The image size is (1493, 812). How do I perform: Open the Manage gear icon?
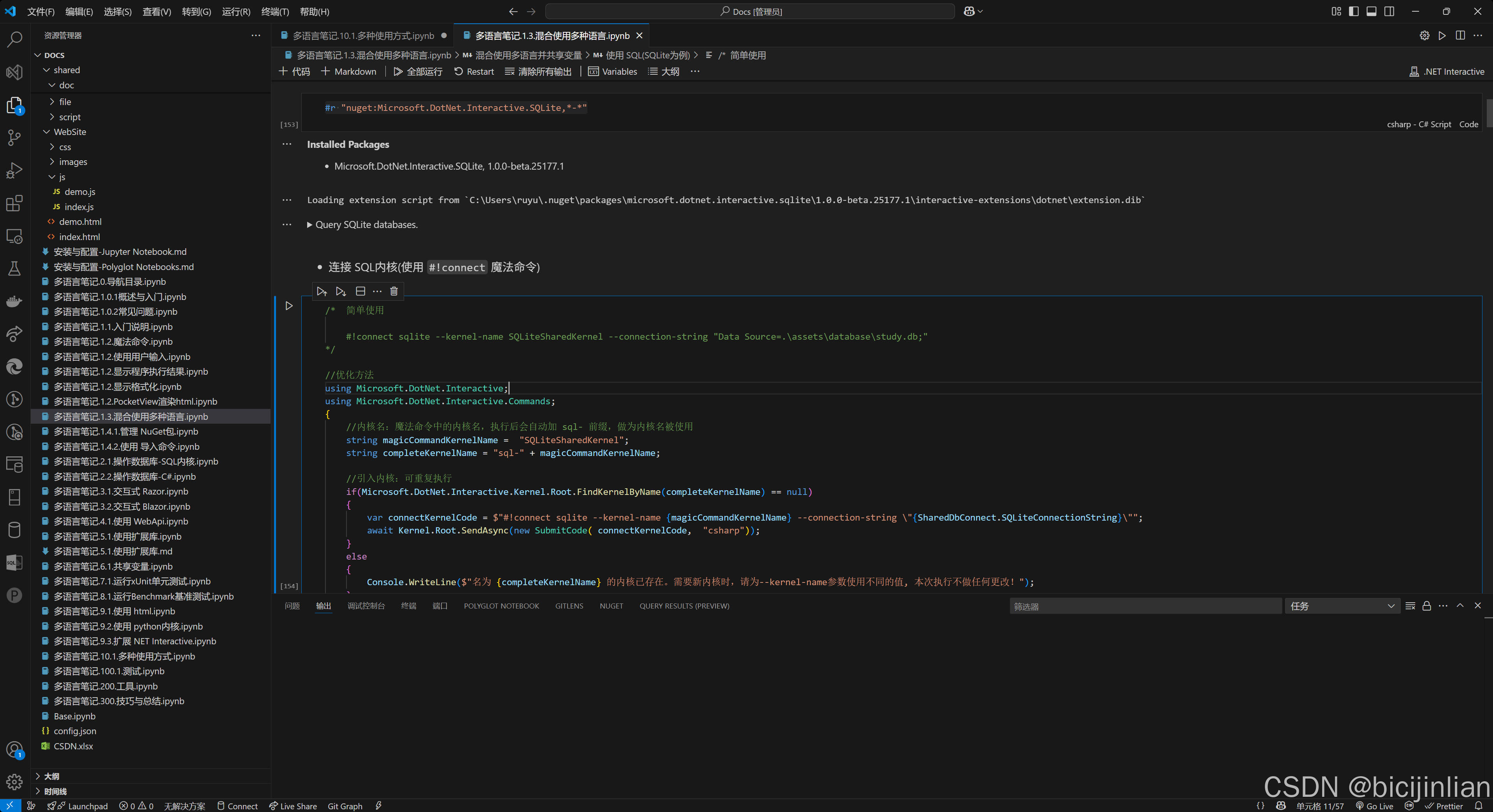(14, 782)
